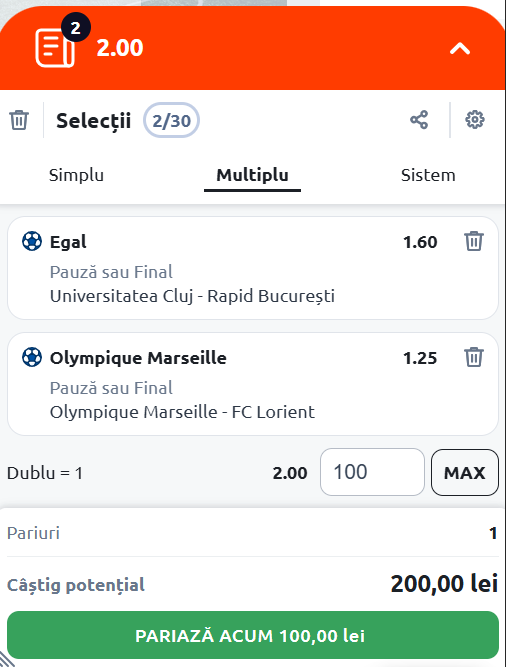Collapse the bet slip with chevron arrow
The height and width of the screenshot is (667, 506).
pyautogui.click(x=460, y=49)
